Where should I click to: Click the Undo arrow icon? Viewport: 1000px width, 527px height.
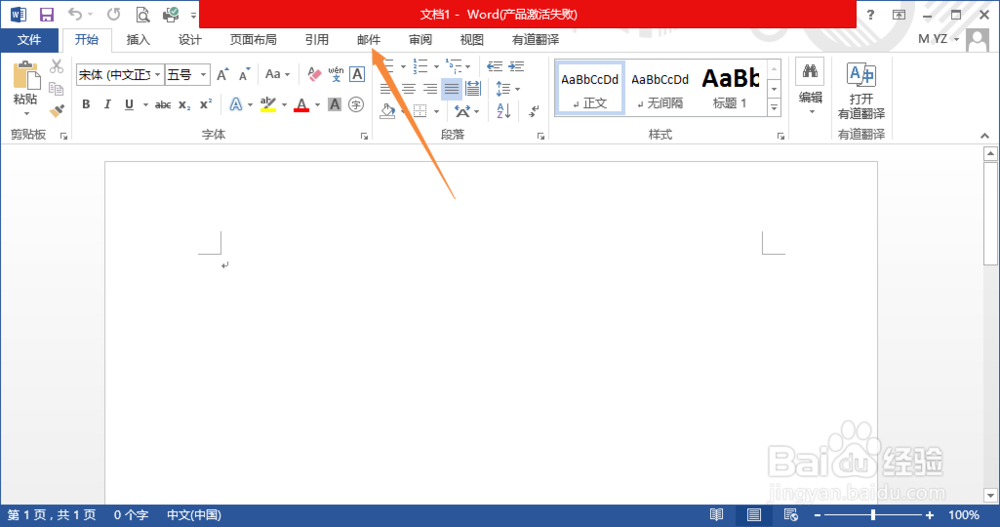pos(75,14)
